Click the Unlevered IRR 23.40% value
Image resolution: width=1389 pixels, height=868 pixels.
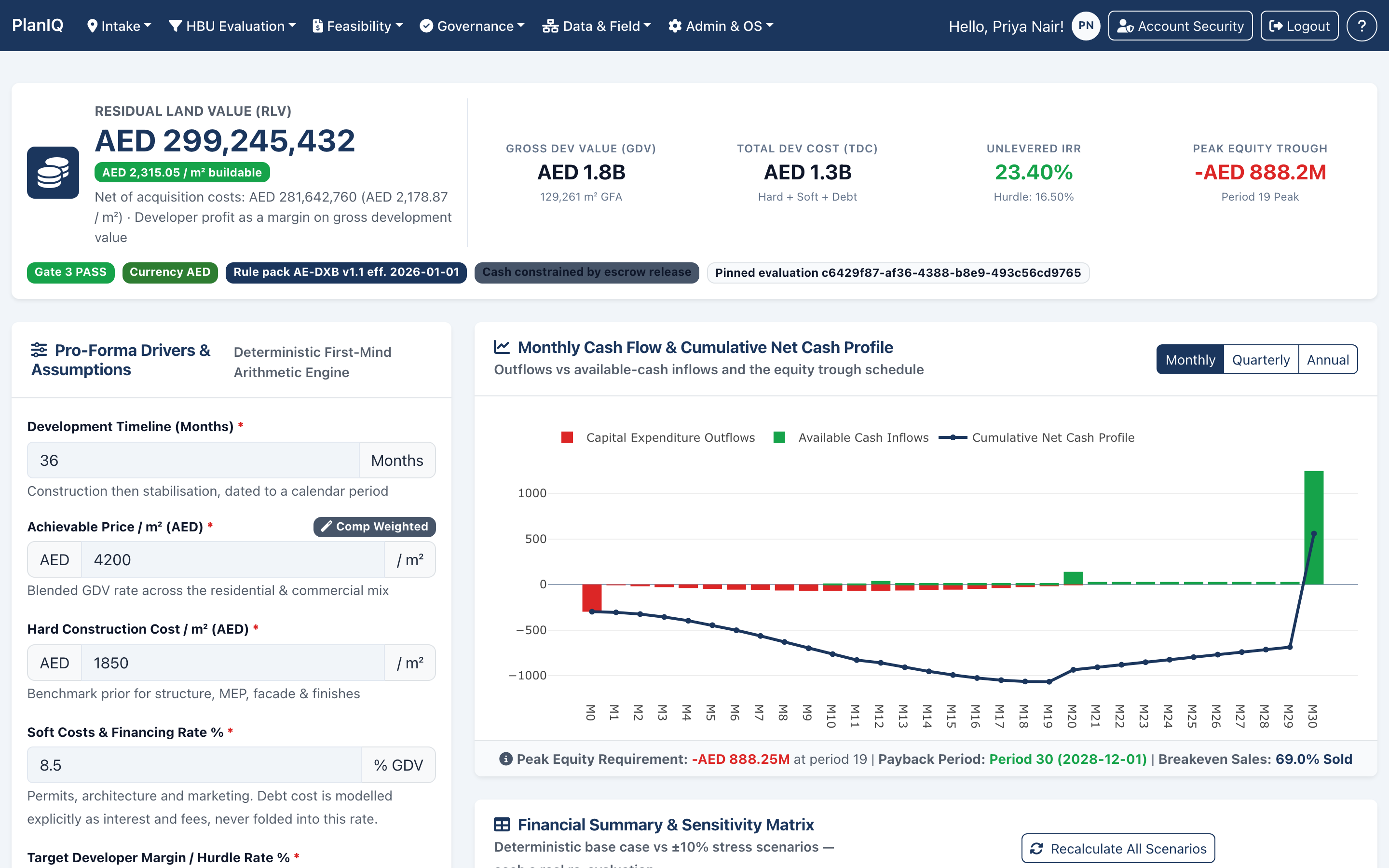click(1034, 172)
